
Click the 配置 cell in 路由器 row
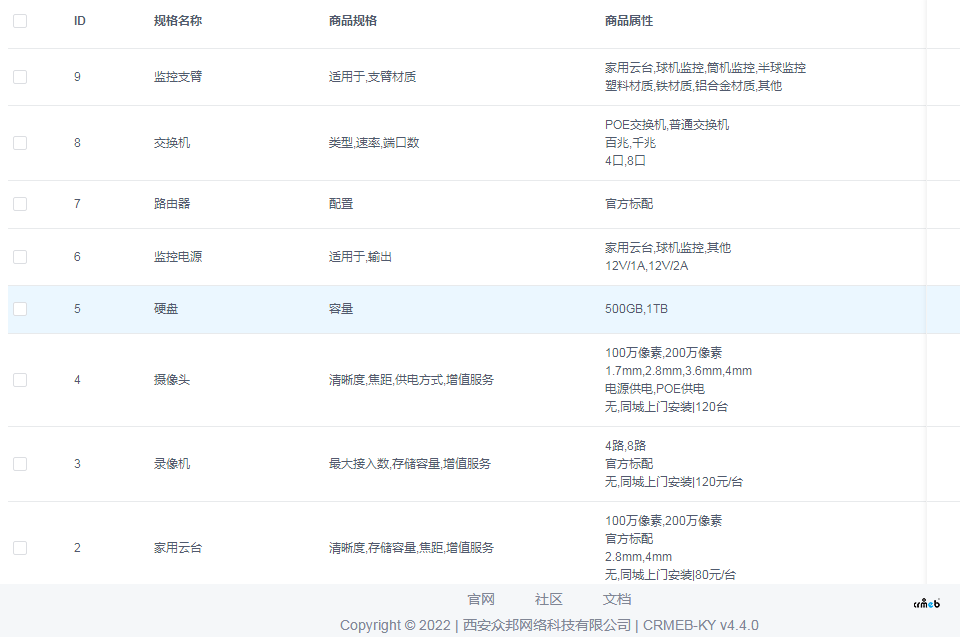pyautogui.click(x=340, y=203)
